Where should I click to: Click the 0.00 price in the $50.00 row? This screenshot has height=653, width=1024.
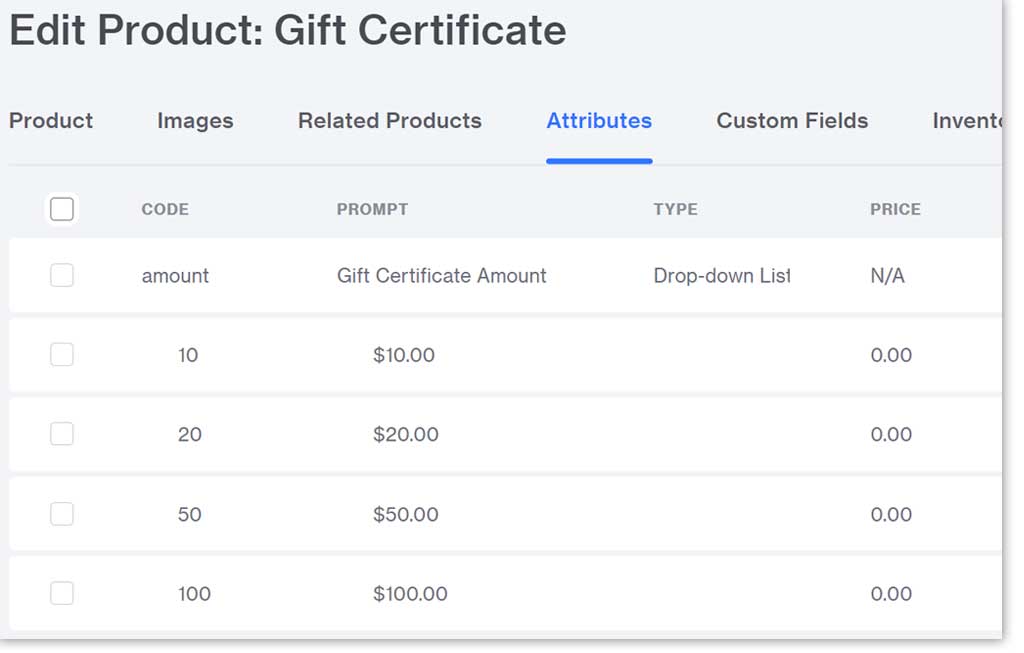point(891,515)
